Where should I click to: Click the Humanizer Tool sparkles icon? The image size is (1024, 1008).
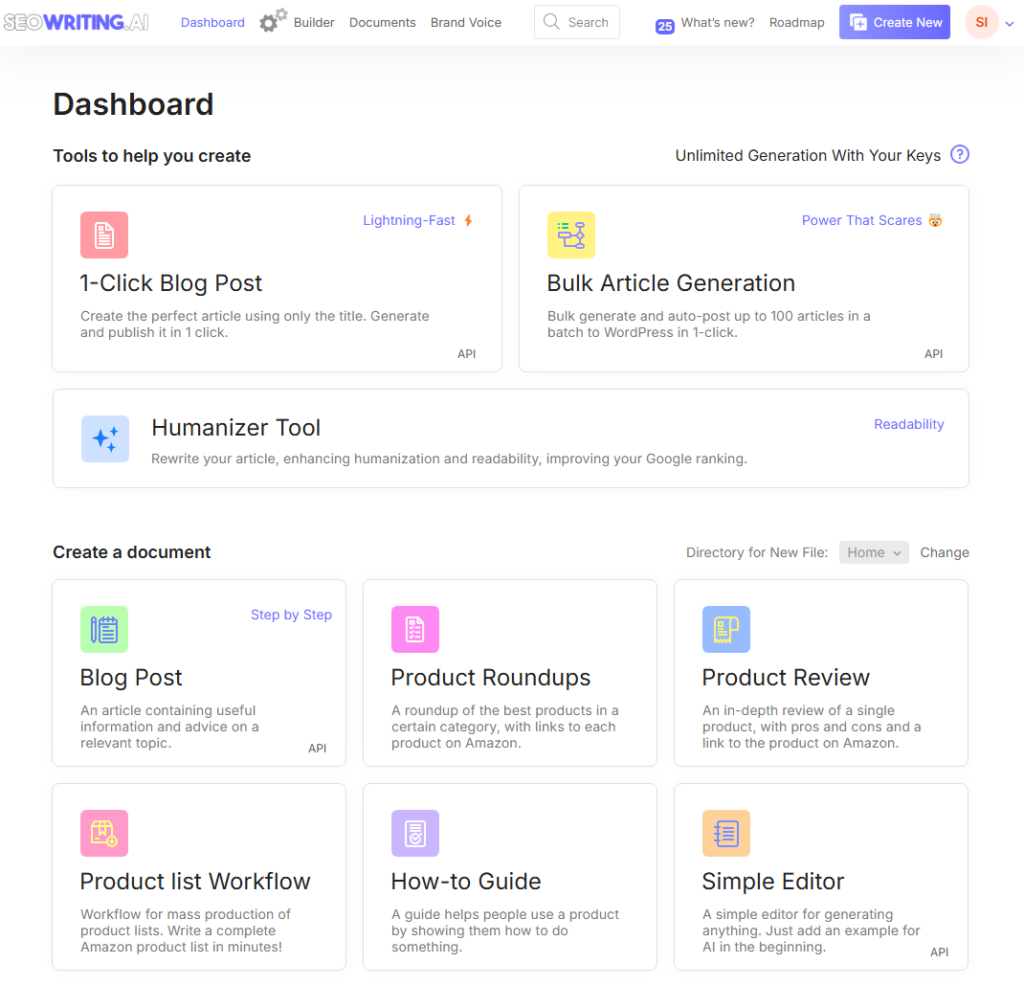104,438
